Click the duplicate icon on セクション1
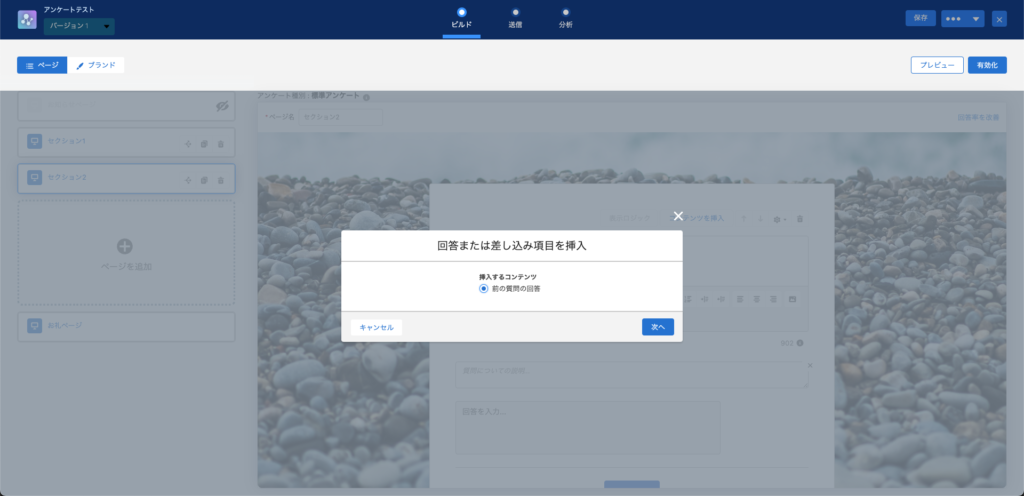This screenshot has width=1024, height=496. (204, 144)
